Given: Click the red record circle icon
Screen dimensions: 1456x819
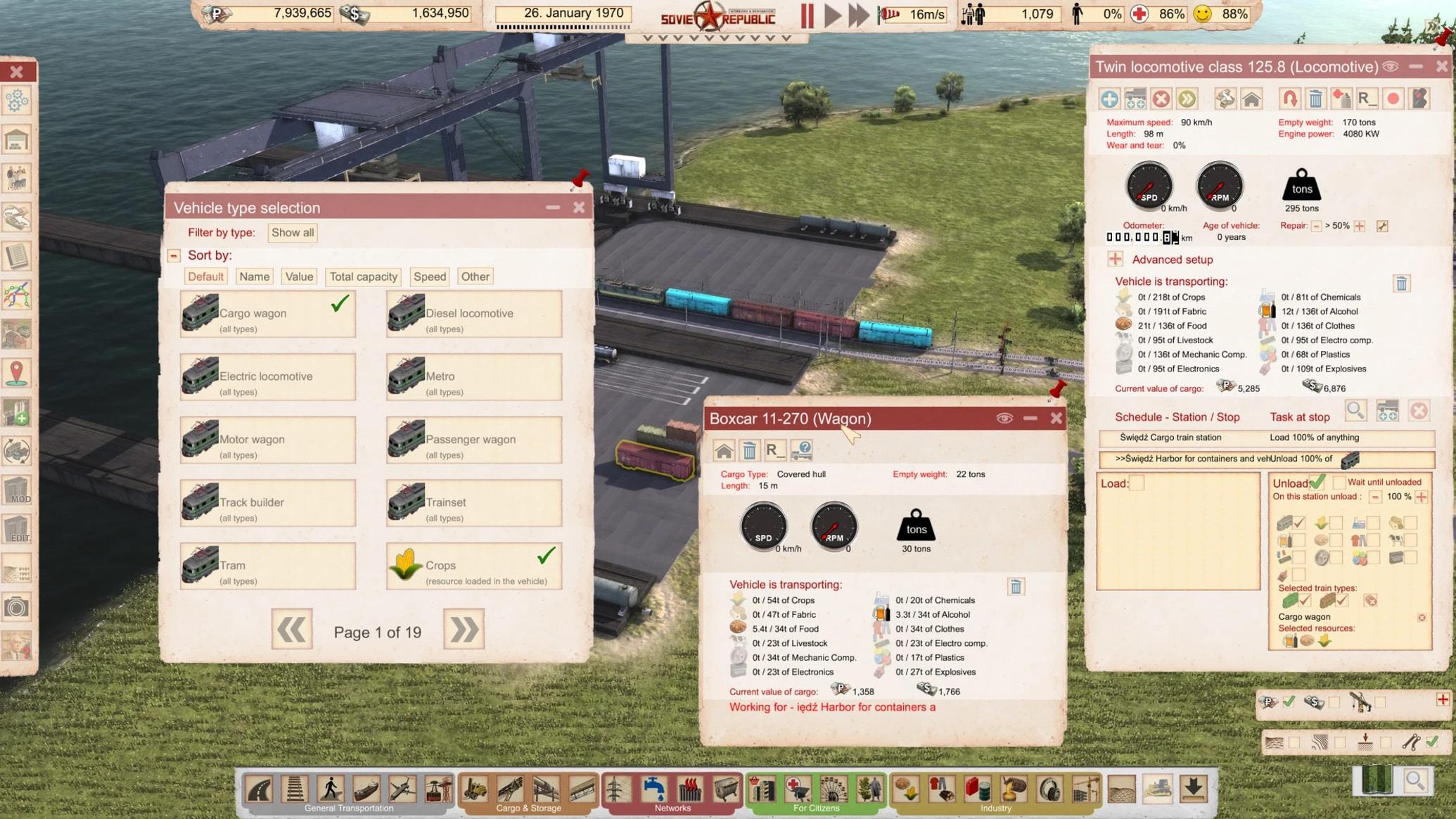Looking at the screenshot, I should pos(1393,99).
